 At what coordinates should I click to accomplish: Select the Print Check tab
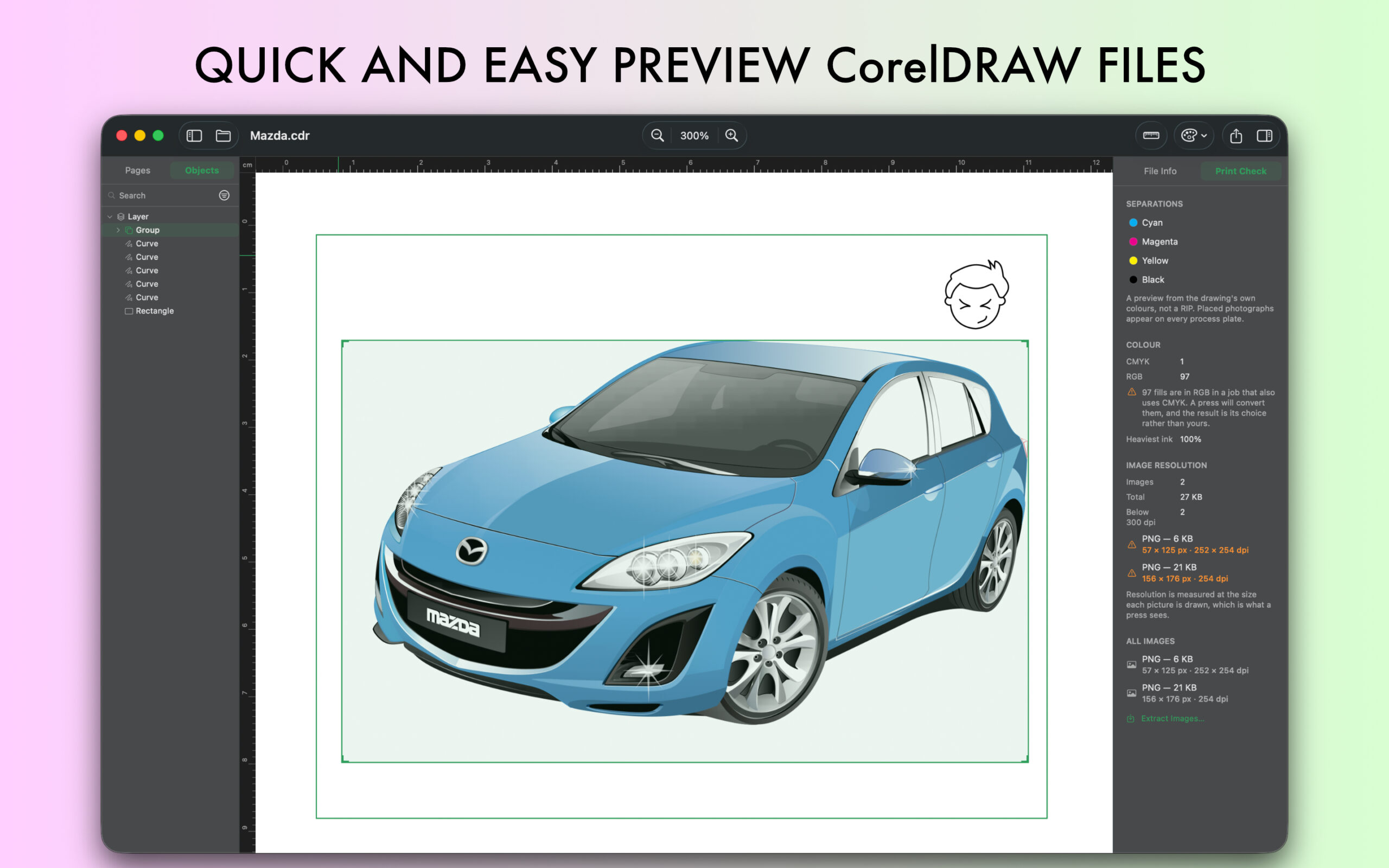[1240, 171]
